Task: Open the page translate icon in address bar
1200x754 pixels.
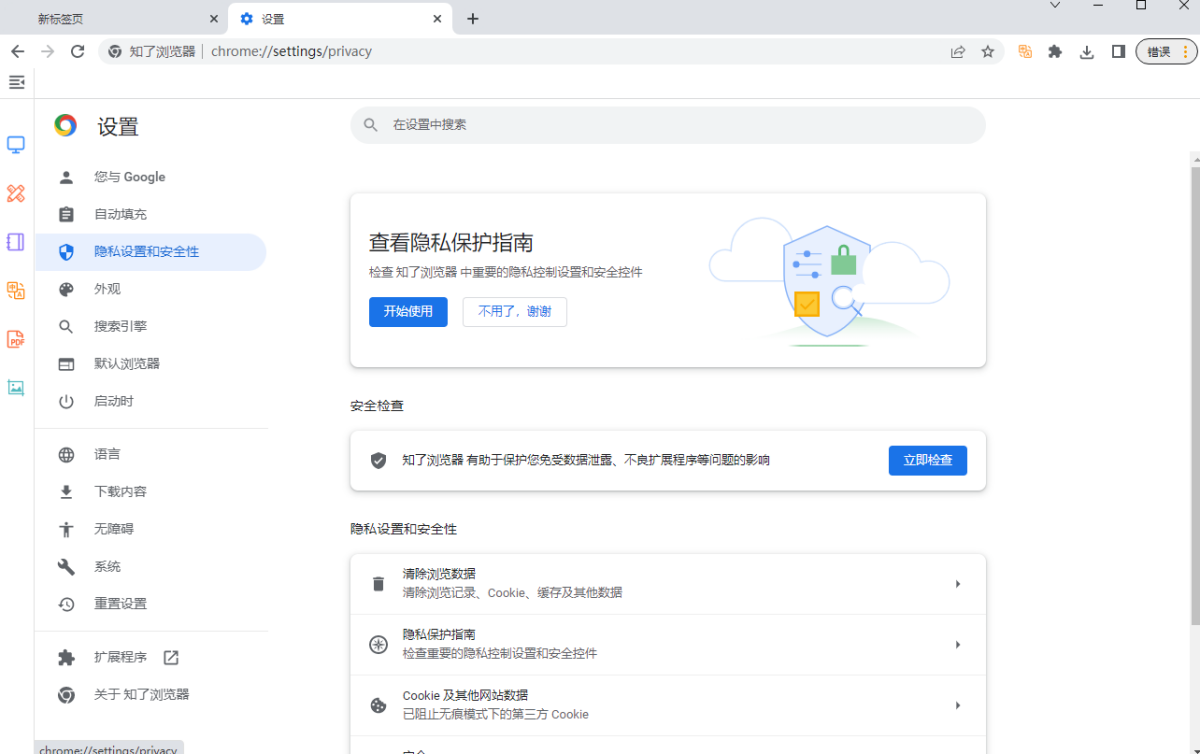Action: pyautogui.click(x=1024, y=51)
